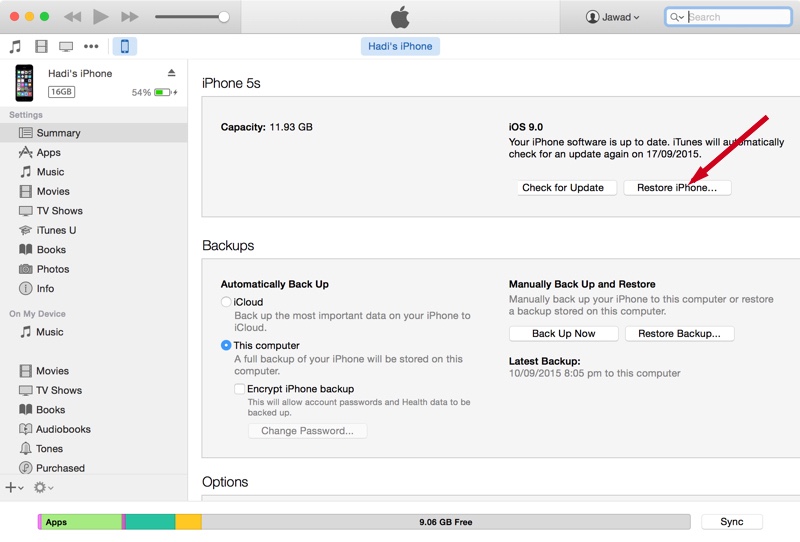Click the Apple logo in title bar
This screenshot has width=800, height=542.
click(x=400, y=17)
